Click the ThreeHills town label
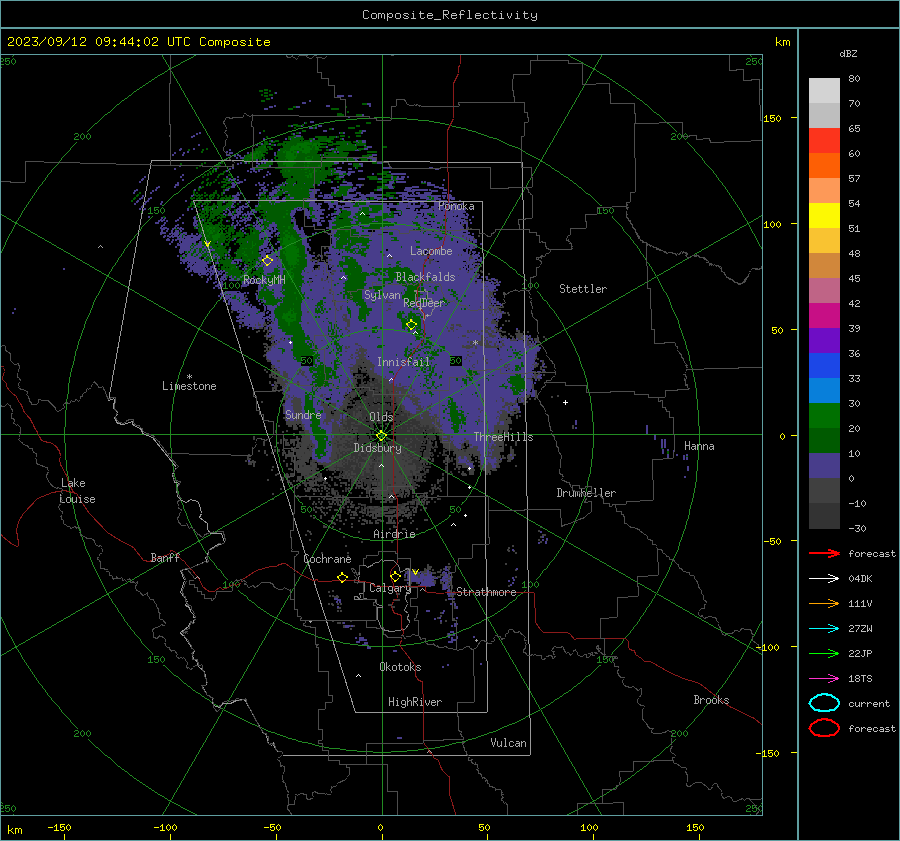 coord(503,437)
